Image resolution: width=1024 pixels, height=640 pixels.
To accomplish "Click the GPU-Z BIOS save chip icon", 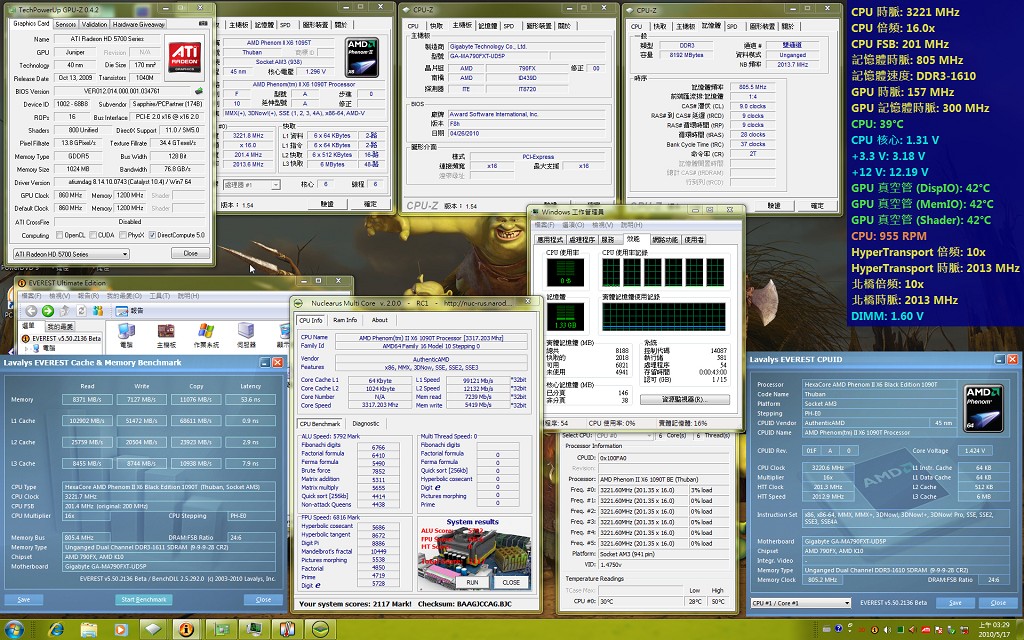I will tap(199, 91).
